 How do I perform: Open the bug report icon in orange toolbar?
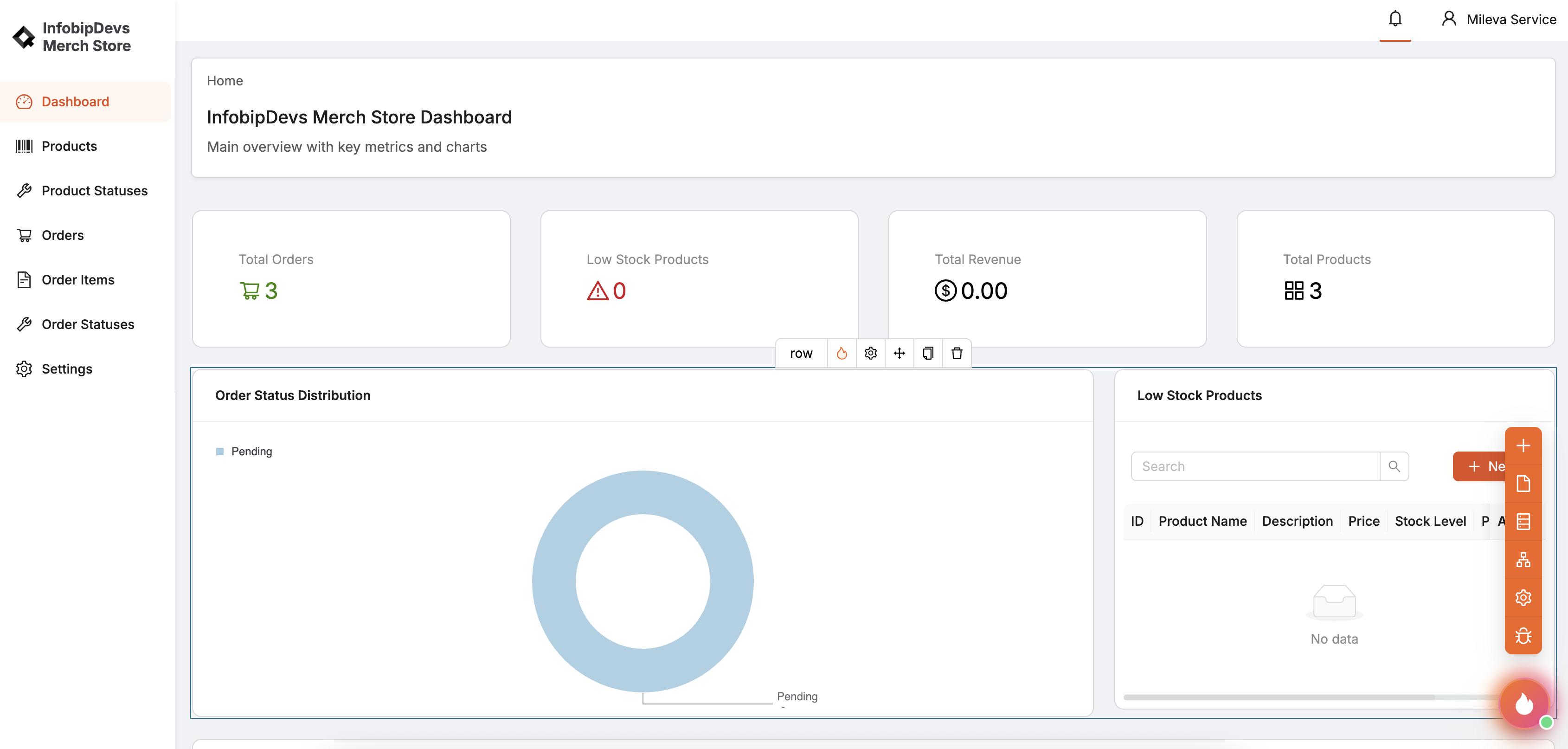[x=1523, y=635]
